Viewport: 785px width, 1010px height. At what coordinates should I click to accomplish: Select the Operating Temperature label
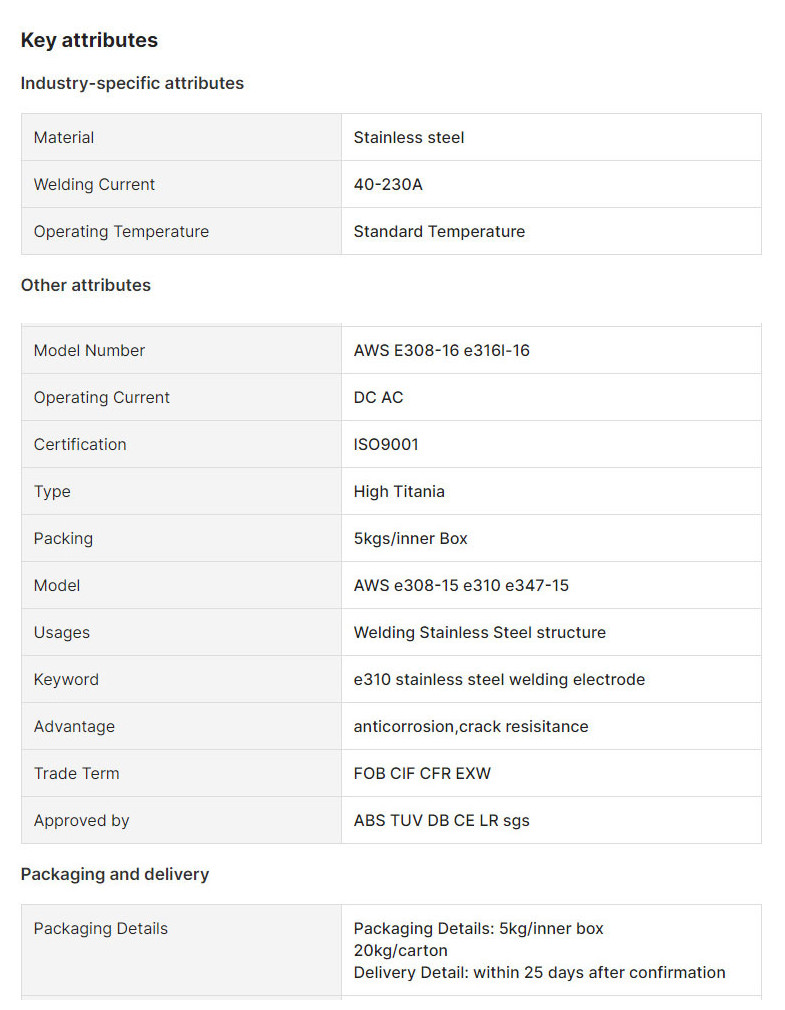(x=121, y=231)
